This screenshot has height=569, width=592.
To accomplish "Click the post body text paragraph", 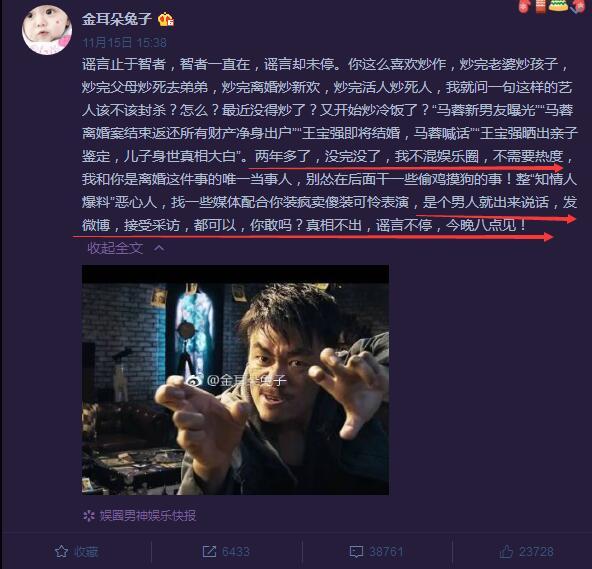I will pyautogui.click(x=330, y=145).
